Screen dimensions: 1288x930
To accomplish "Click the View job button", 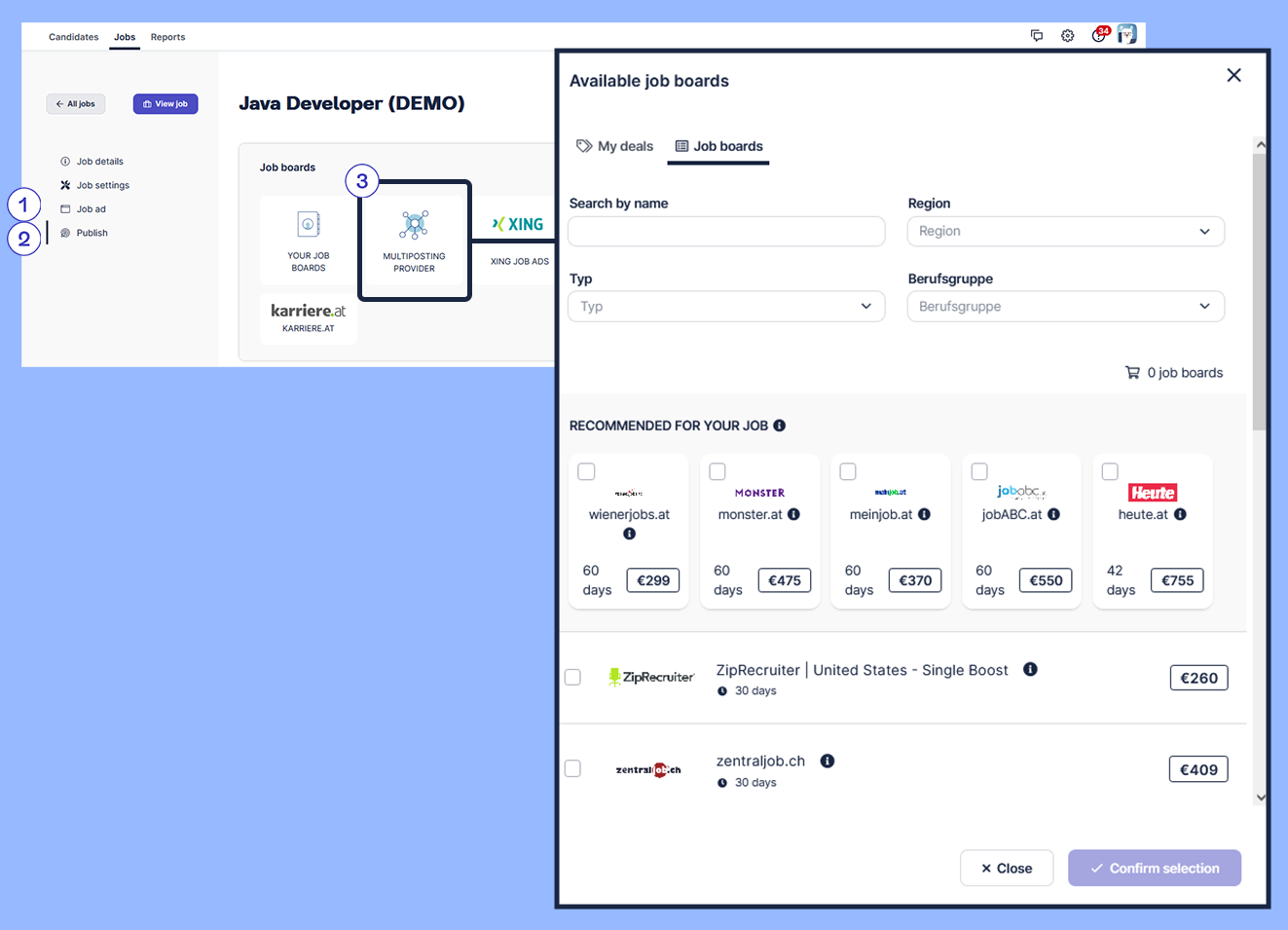I will [166, 104].
